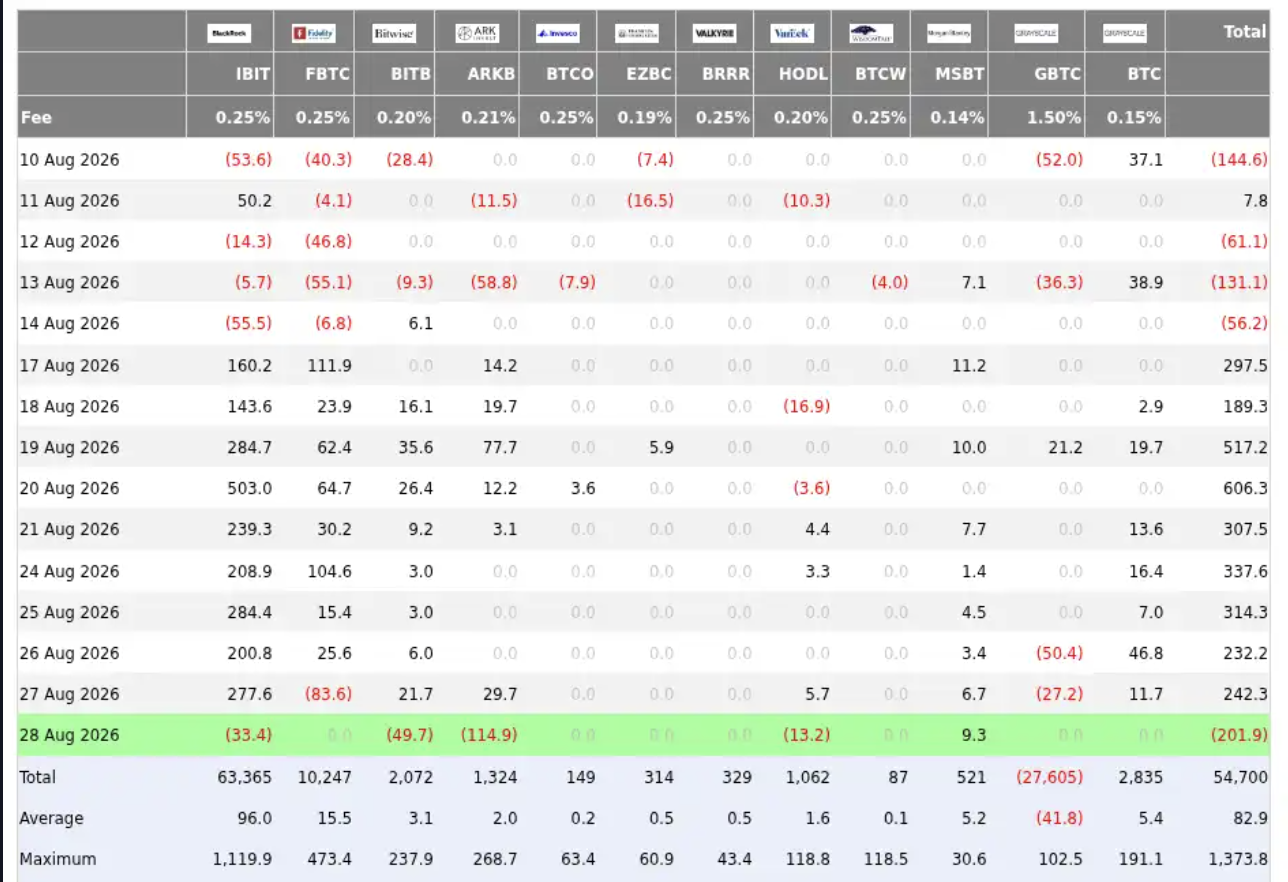This screenshot has height=882, width=1288.
Task: Click the Morgan Stanley logo above MSBT
Action: [949, 34]
